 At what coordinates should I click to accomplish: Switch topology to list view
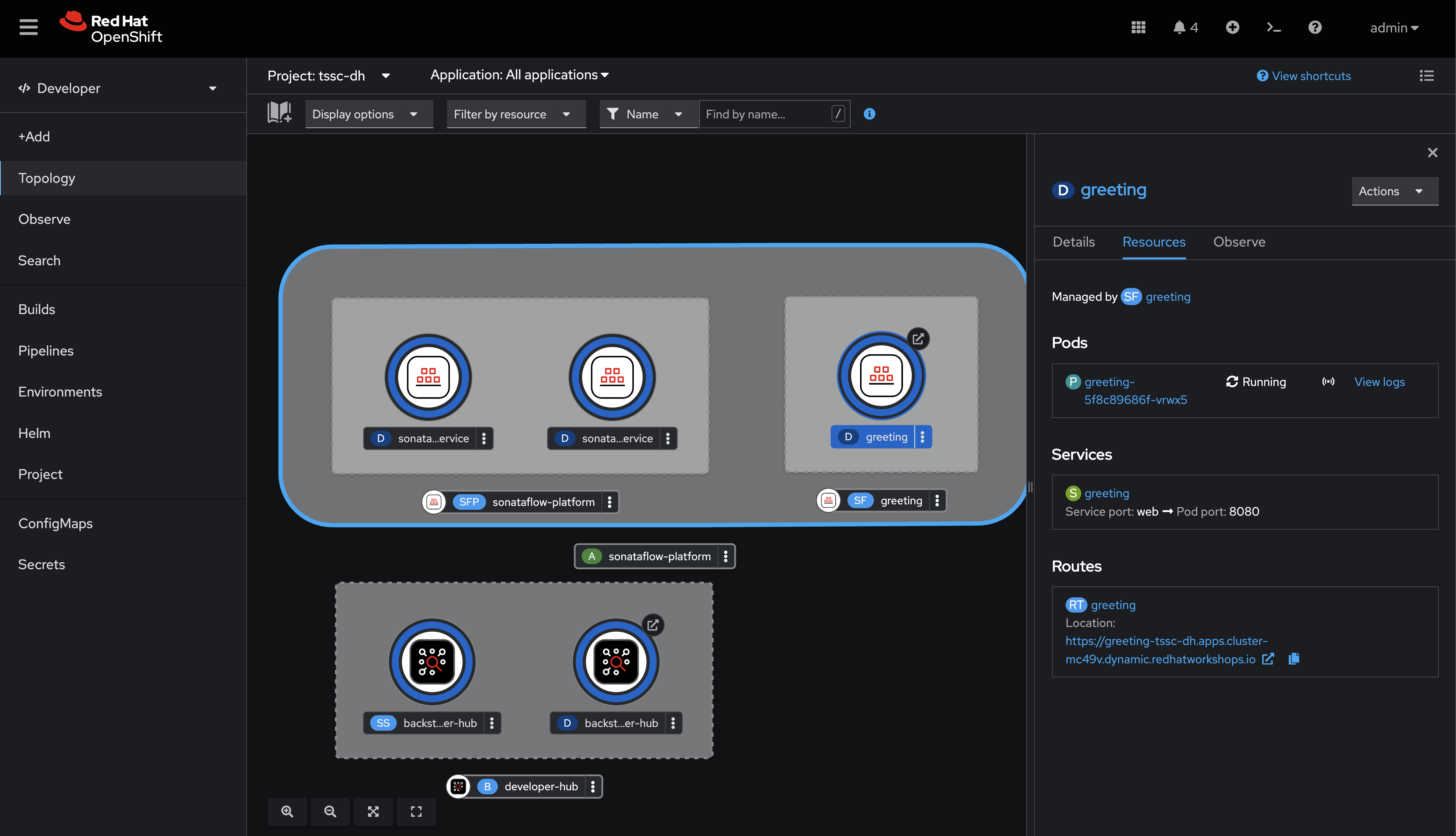(1427, 75)
